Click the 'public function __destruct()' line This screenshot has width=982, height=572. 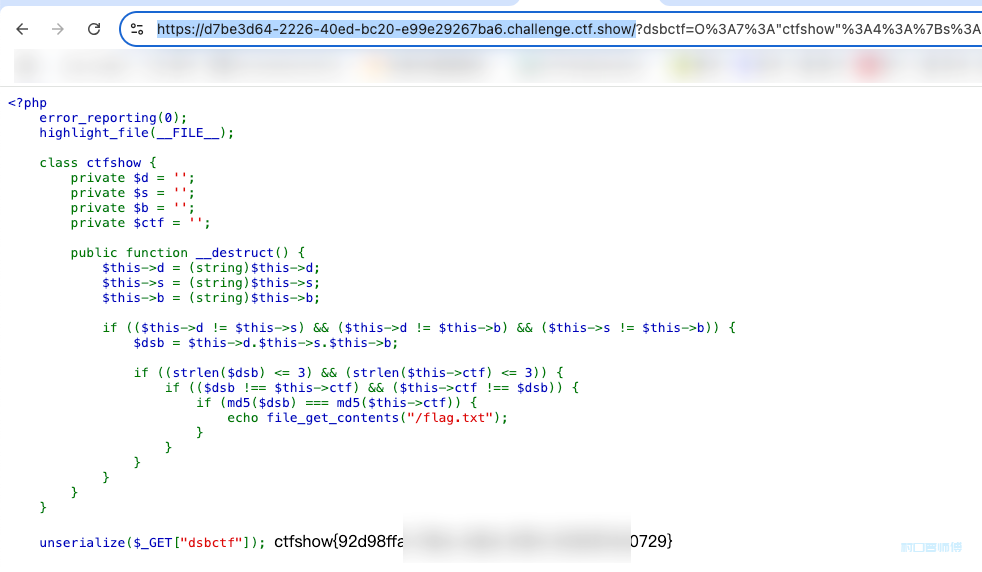188,252
